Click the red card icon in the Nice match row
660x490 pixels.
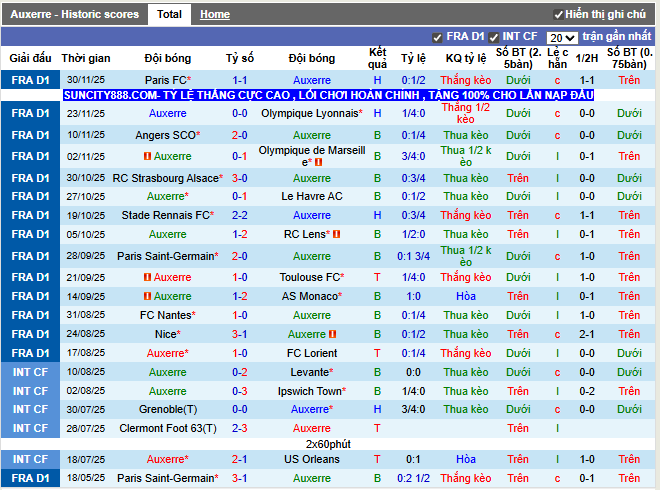pyautogui.click(x=332, y=334)
